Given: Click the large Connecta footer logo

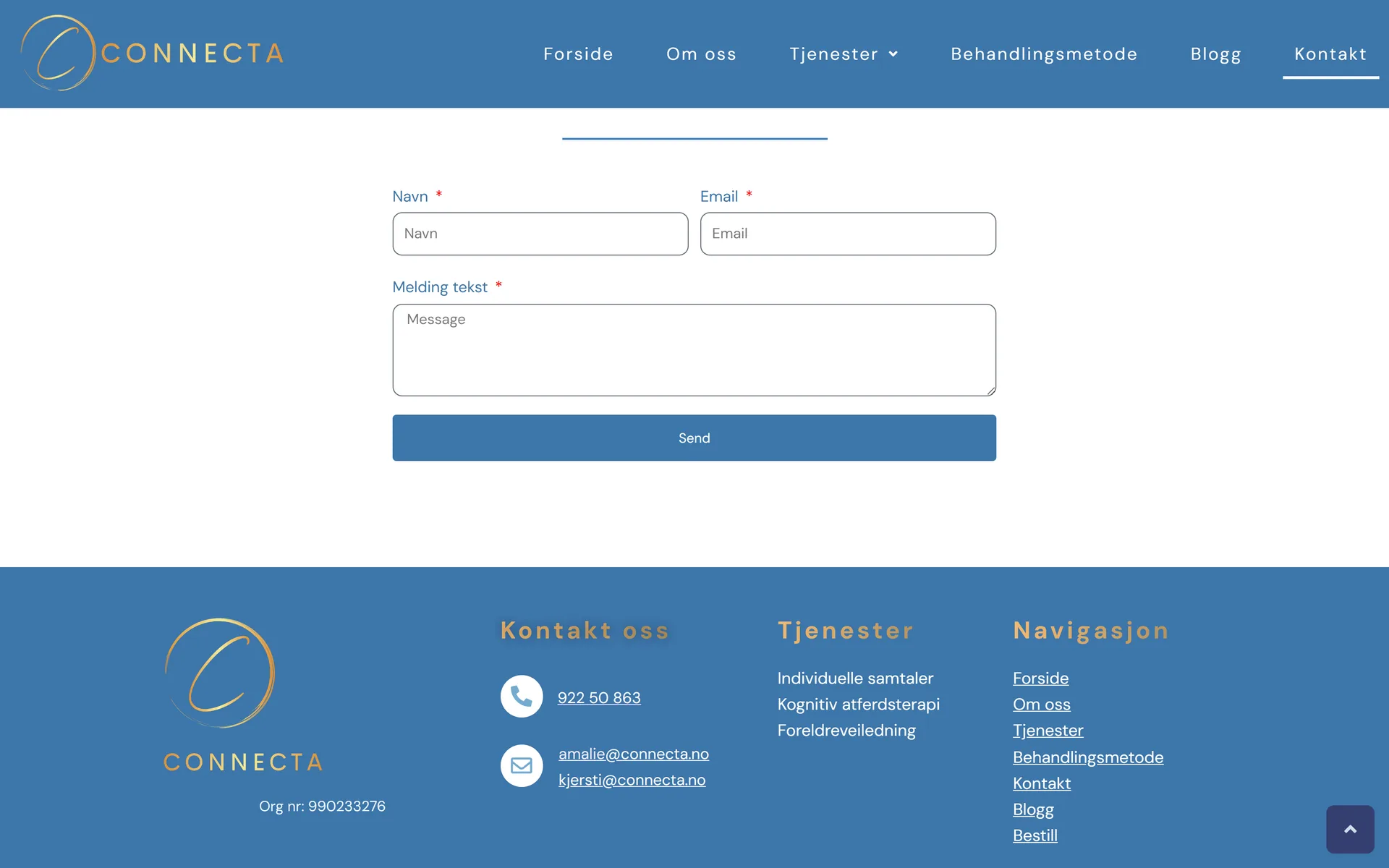Looking at the screenshot, I should click(244, 695).
